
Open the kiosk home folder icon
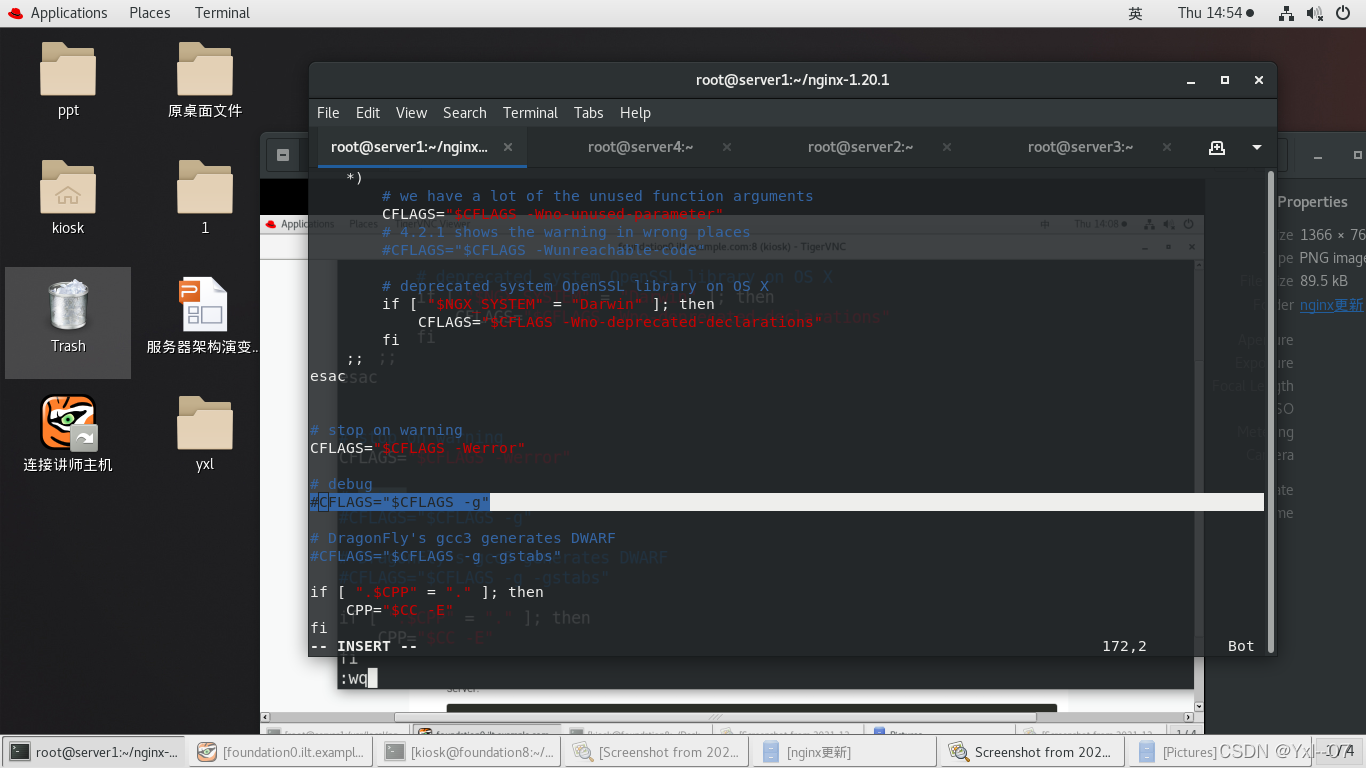click(68, 197)
